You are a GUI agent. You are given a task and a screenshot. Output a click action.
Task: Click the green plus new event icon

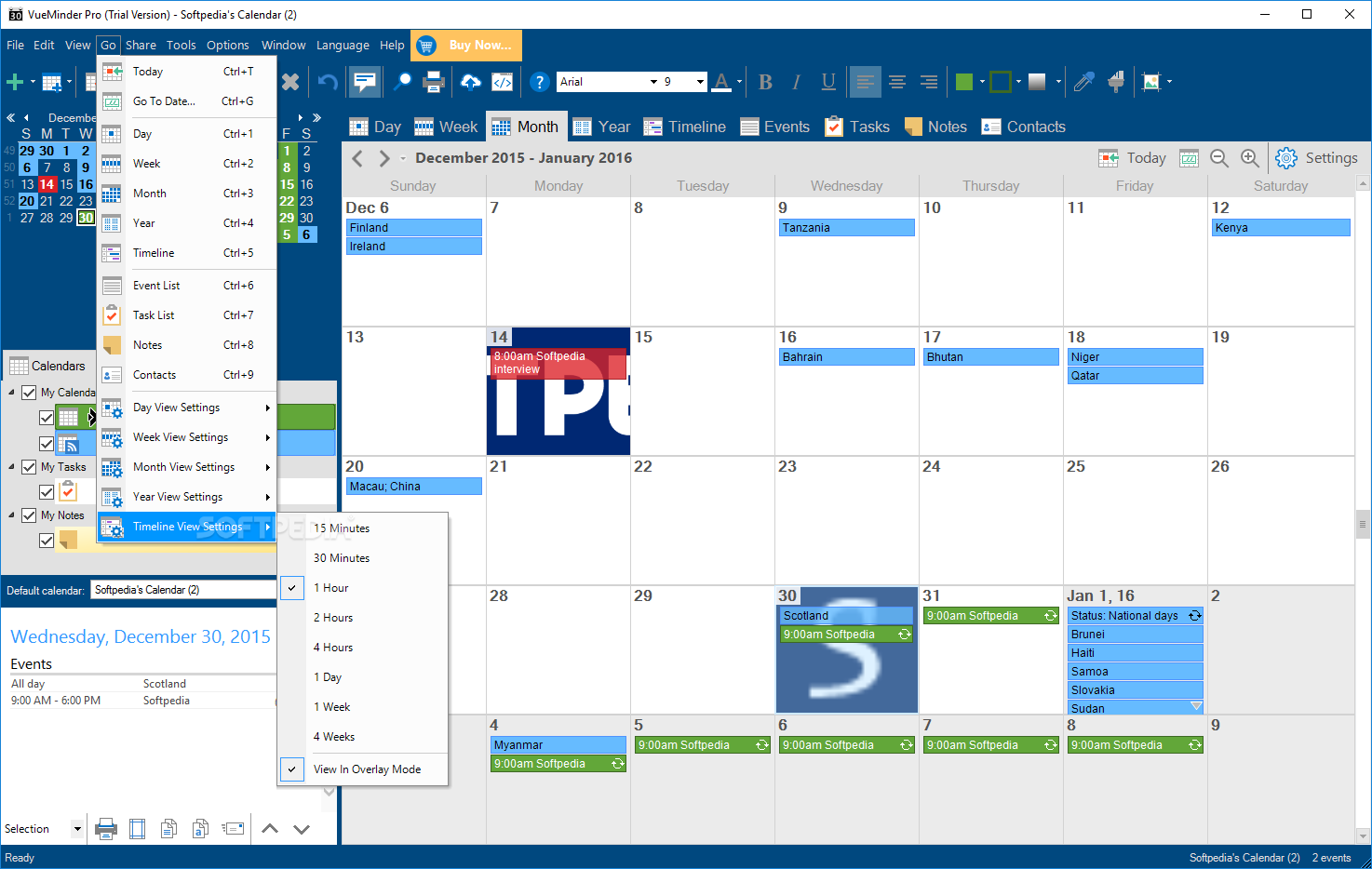click(15, 82)
